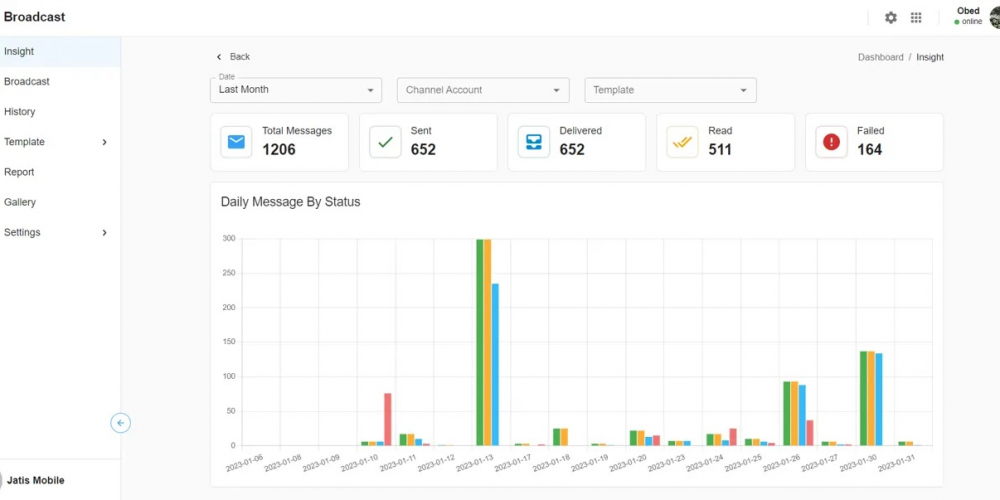The image size is (1000, 500).
Task: Click the Sent checkmark icon
Action: click(385, 142)
